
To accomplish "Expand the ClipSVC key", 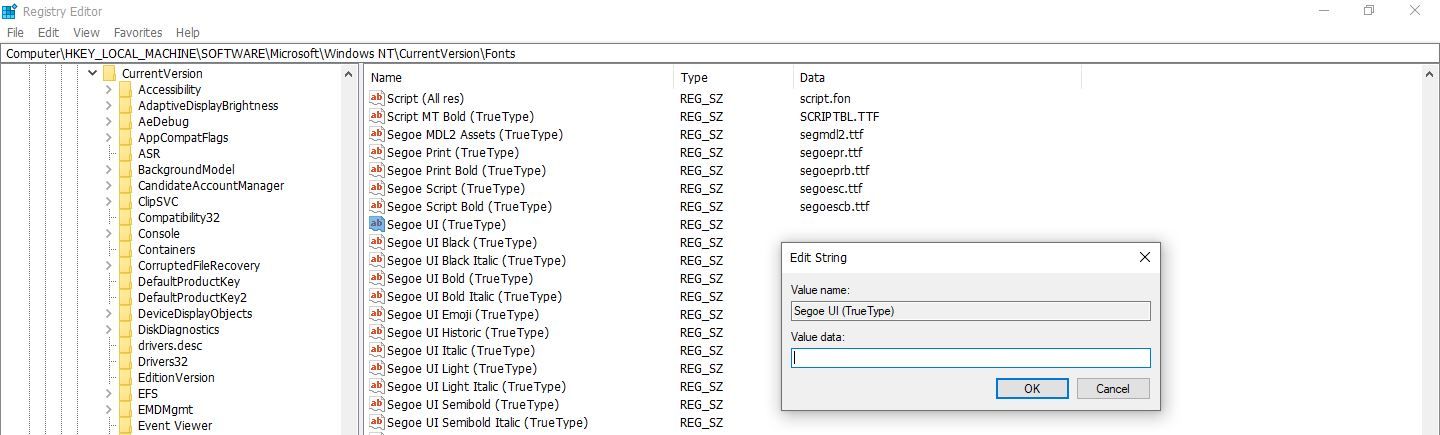I will (108, 201).
